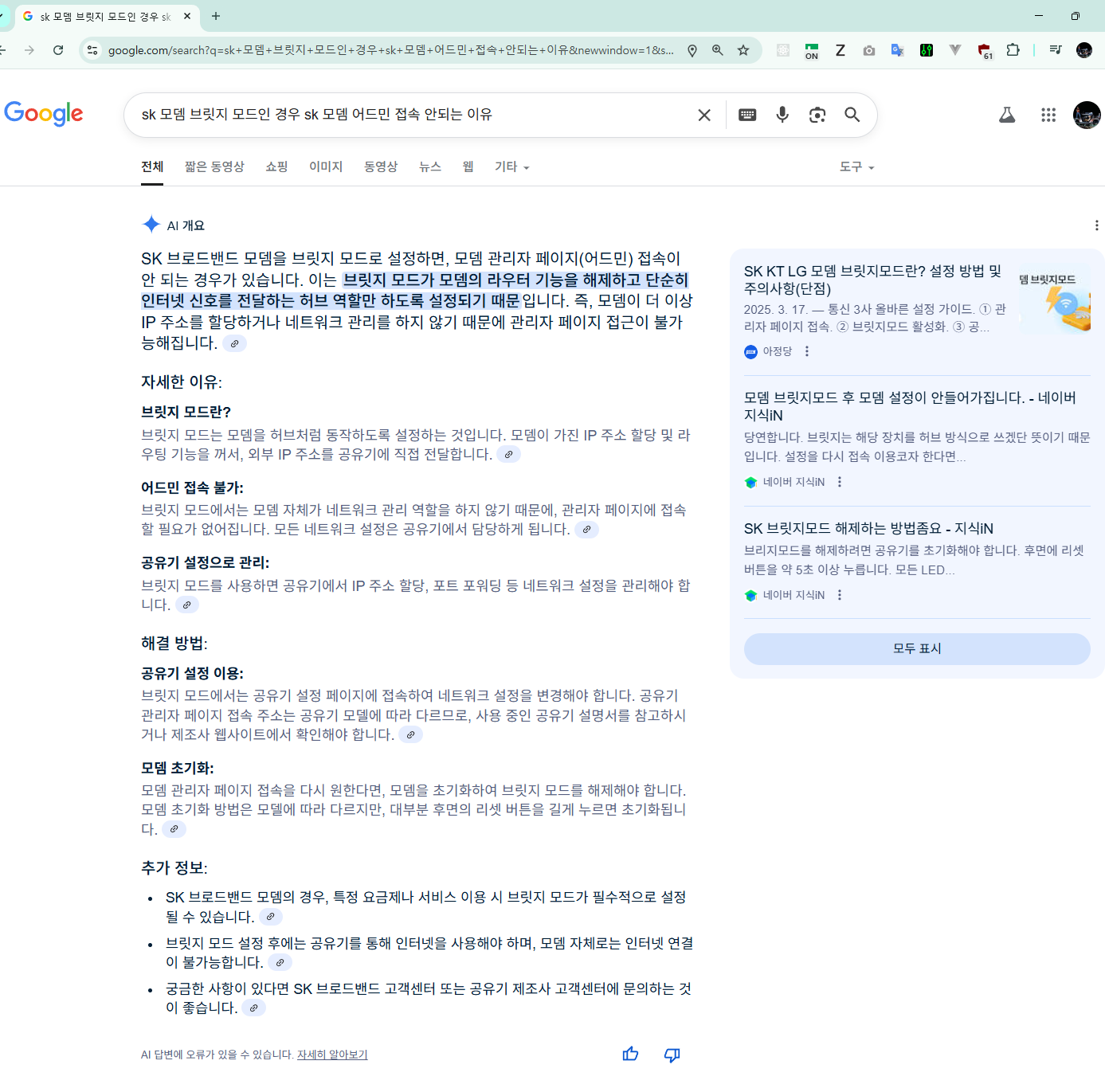Click the Z extension icon
The width and height of the screenshot is (1105, 1092).
841,50
